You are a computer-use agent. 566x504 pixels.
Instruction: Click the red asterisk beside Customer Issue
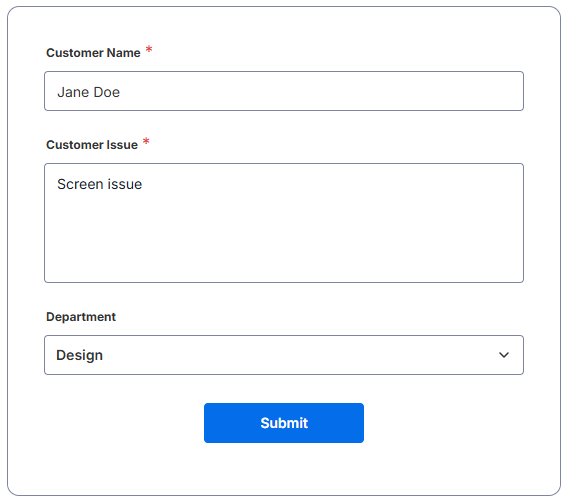pyautogui.click(x=146, y=141)
